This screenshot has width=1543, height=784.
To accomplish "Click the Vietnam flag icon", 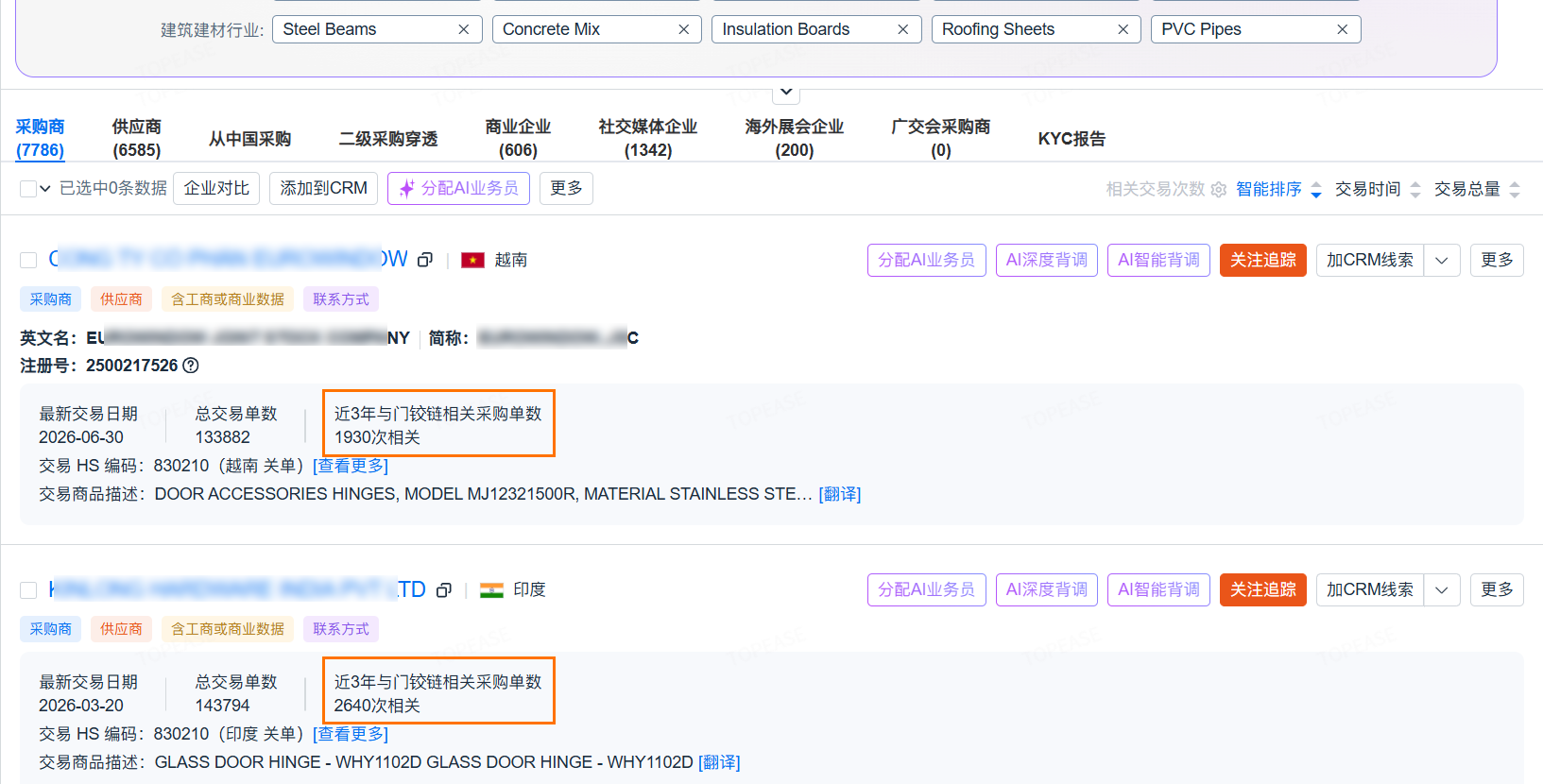I will point(472,260).
